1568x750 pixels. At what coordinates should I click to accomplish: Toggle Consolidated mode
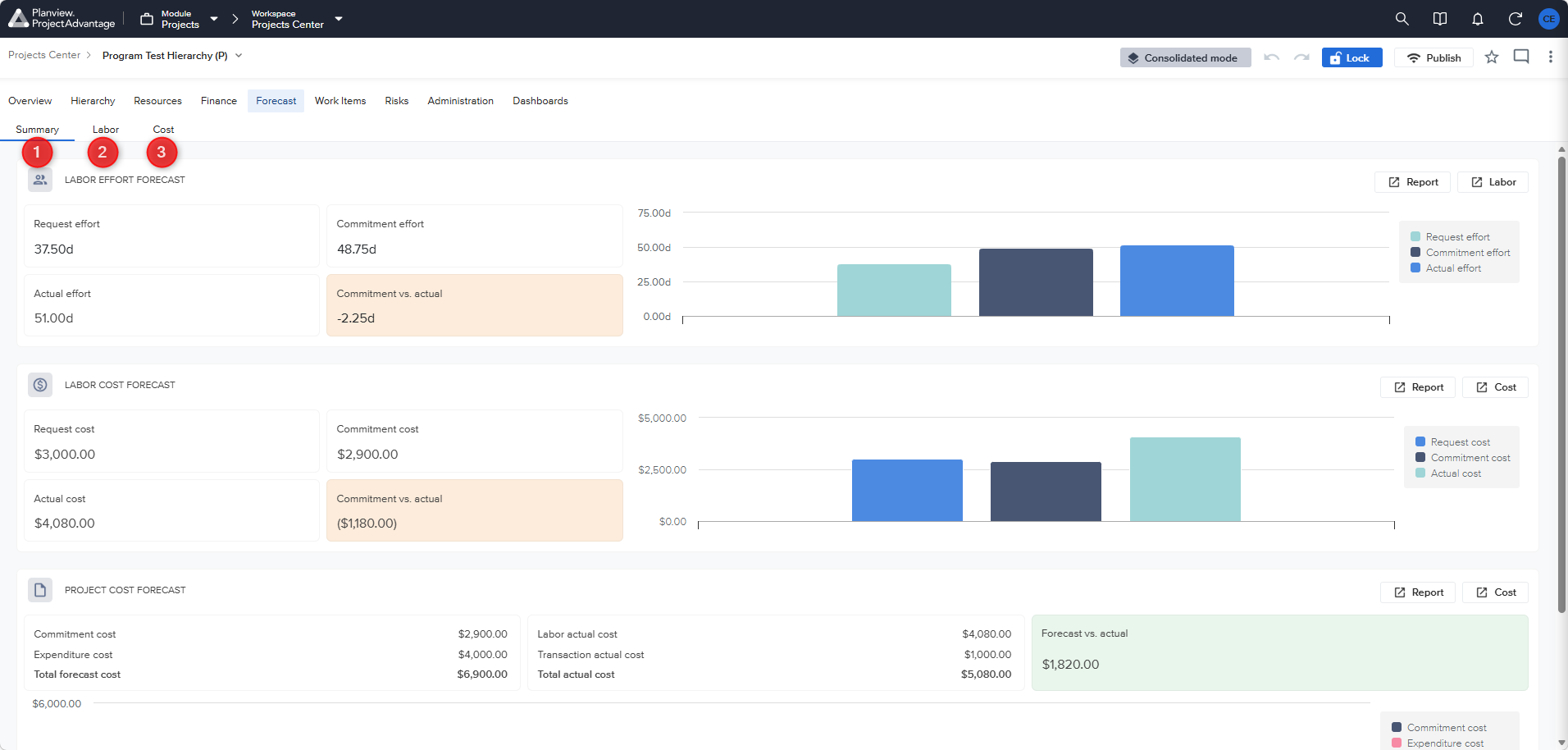pos(1185,57)
